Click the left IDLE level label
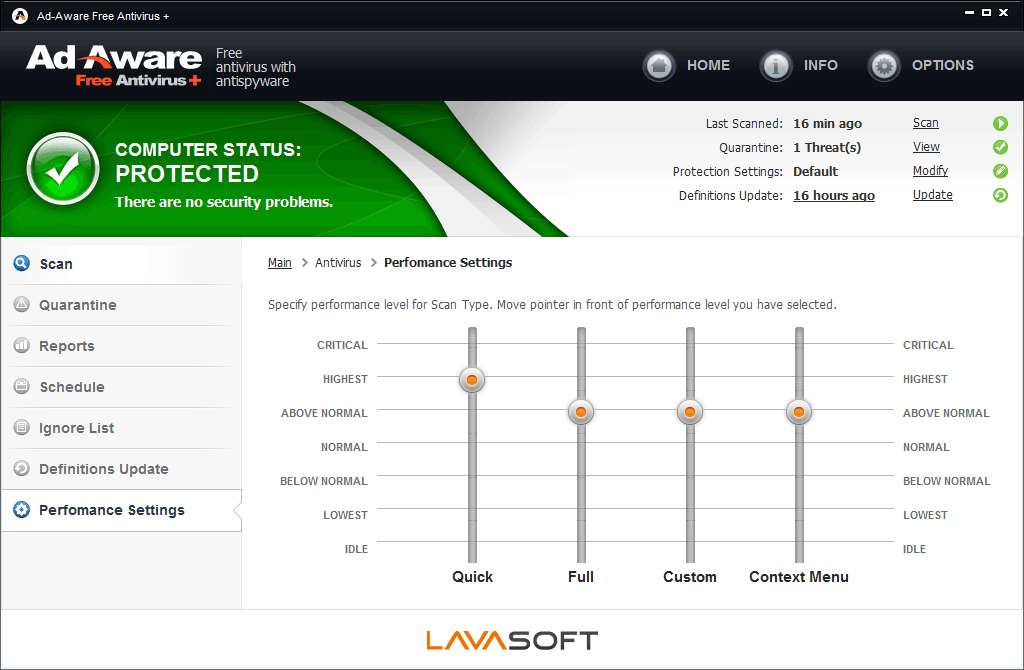1024x670 pixels. click(356, 549)
